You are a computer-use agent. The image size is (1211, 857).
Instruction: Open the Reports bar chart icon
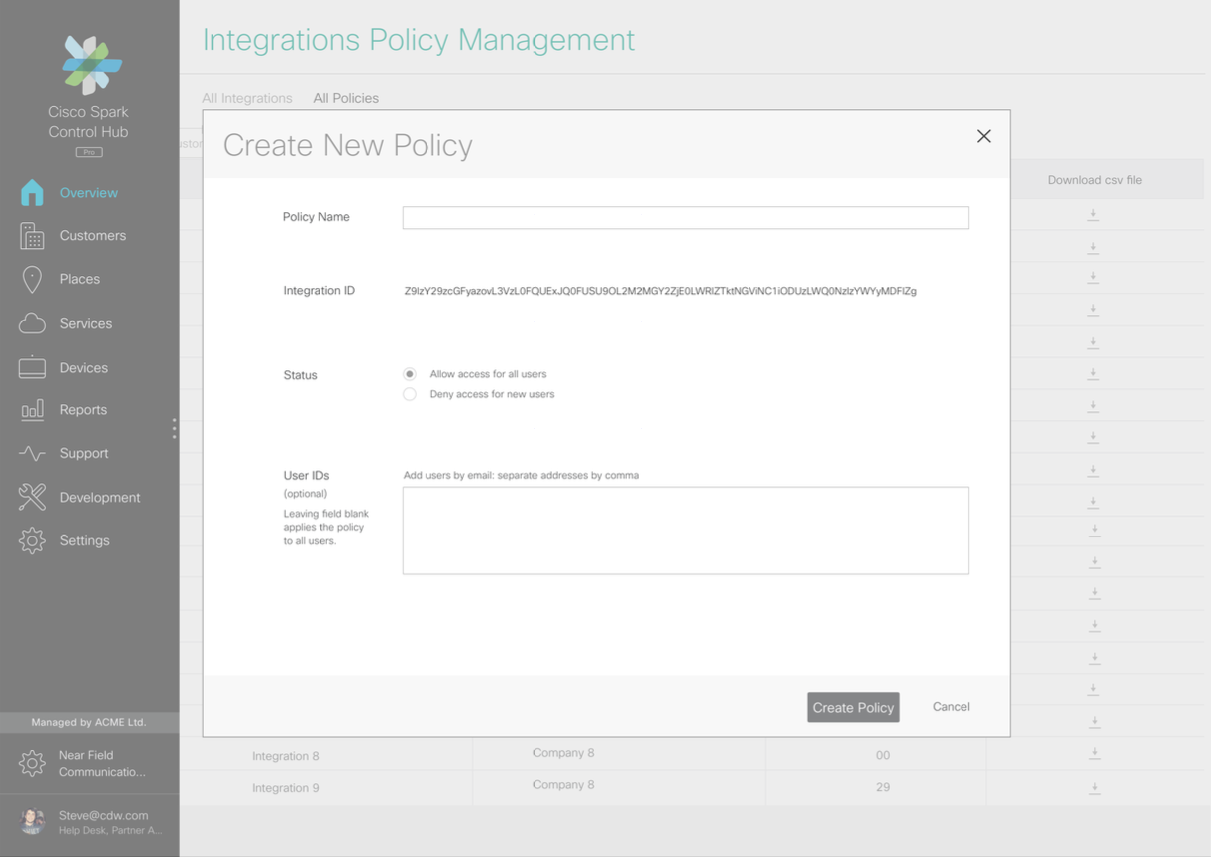pos(32,410)
